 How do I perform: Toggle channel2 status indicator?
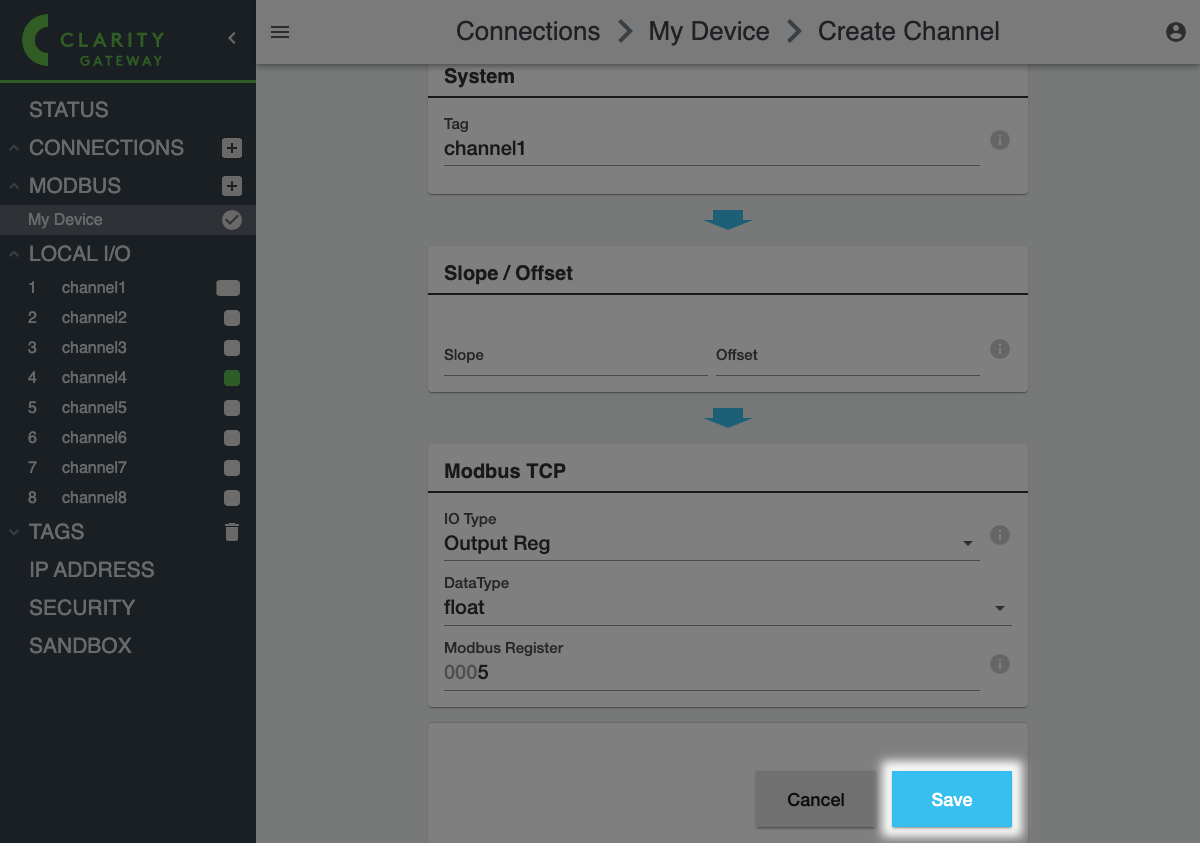pos(232,318)
